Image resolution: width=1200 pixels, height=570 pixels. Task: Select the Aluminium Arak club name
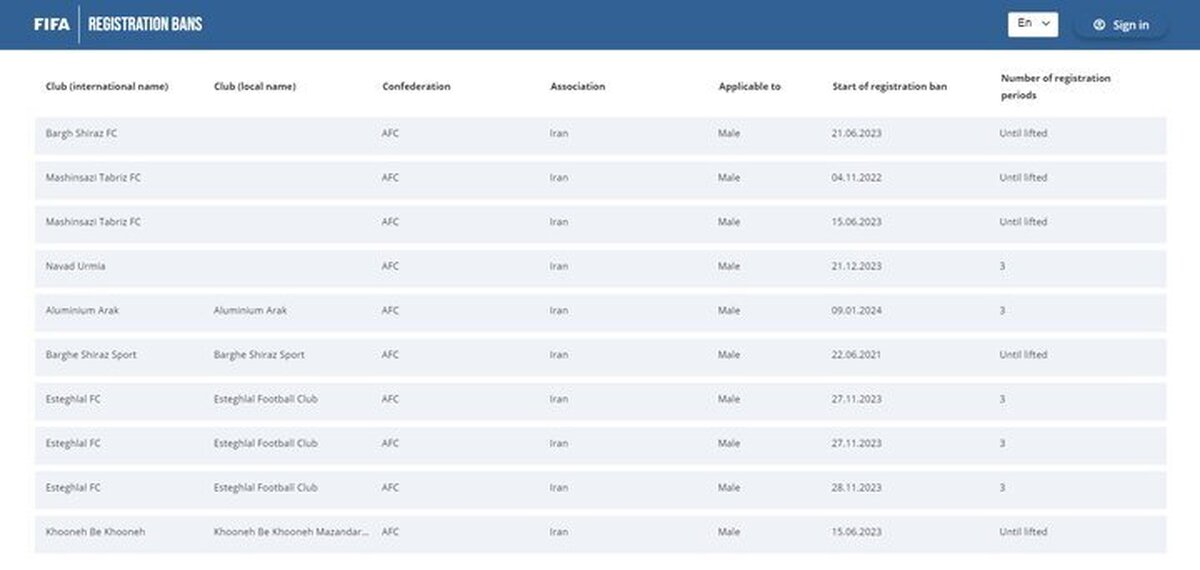click(82, 311)
